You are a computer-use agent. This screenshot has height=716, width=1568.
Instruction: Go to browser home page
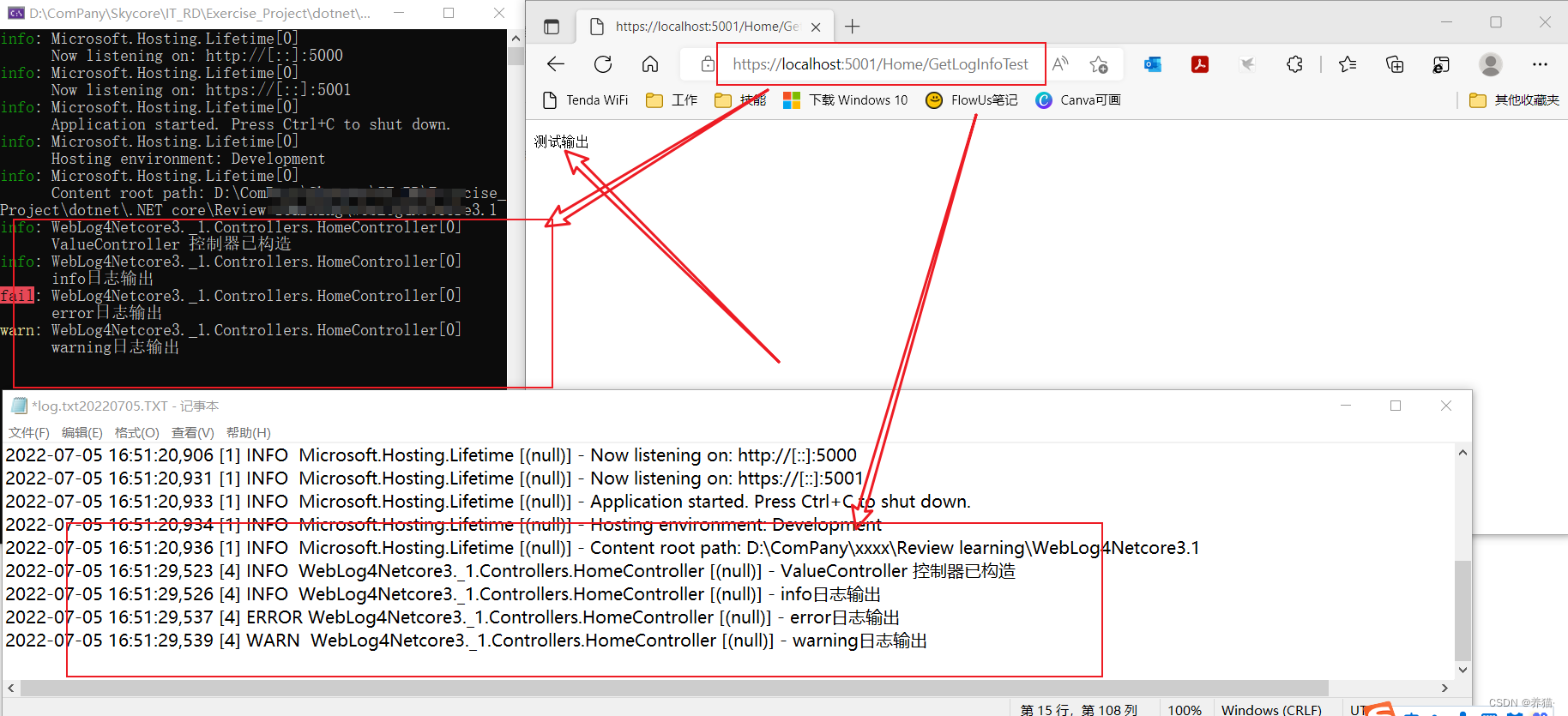point(650,64)
